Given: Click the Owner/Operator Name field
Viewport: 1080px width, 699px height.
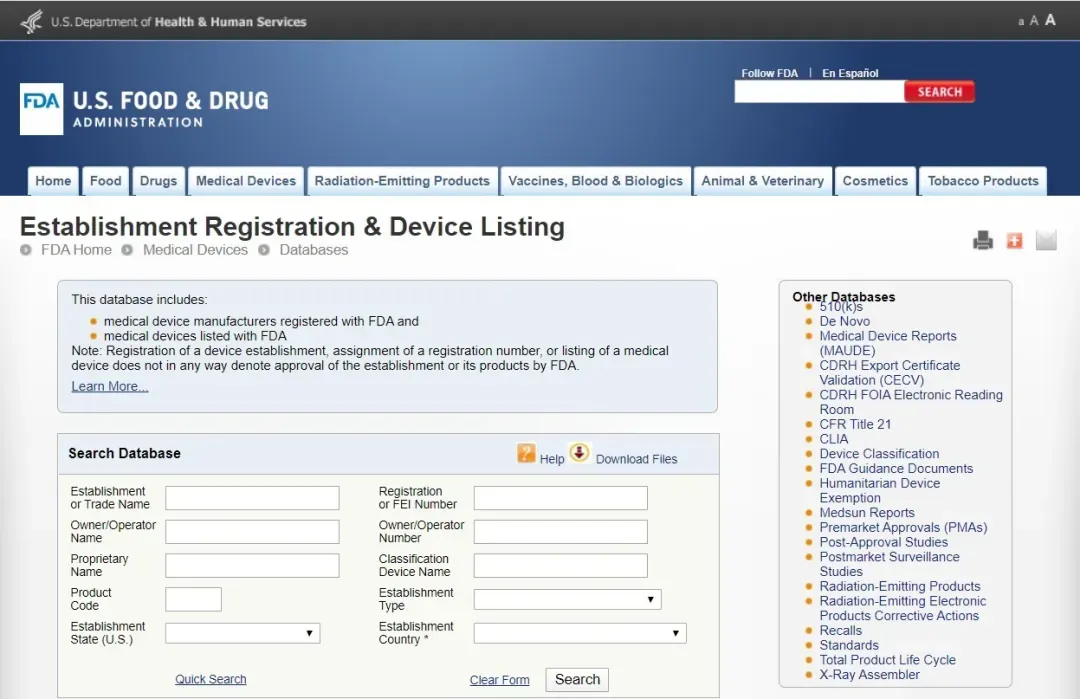Looking at the screenshot, I should pyautogui.click(x=252, y=532).
